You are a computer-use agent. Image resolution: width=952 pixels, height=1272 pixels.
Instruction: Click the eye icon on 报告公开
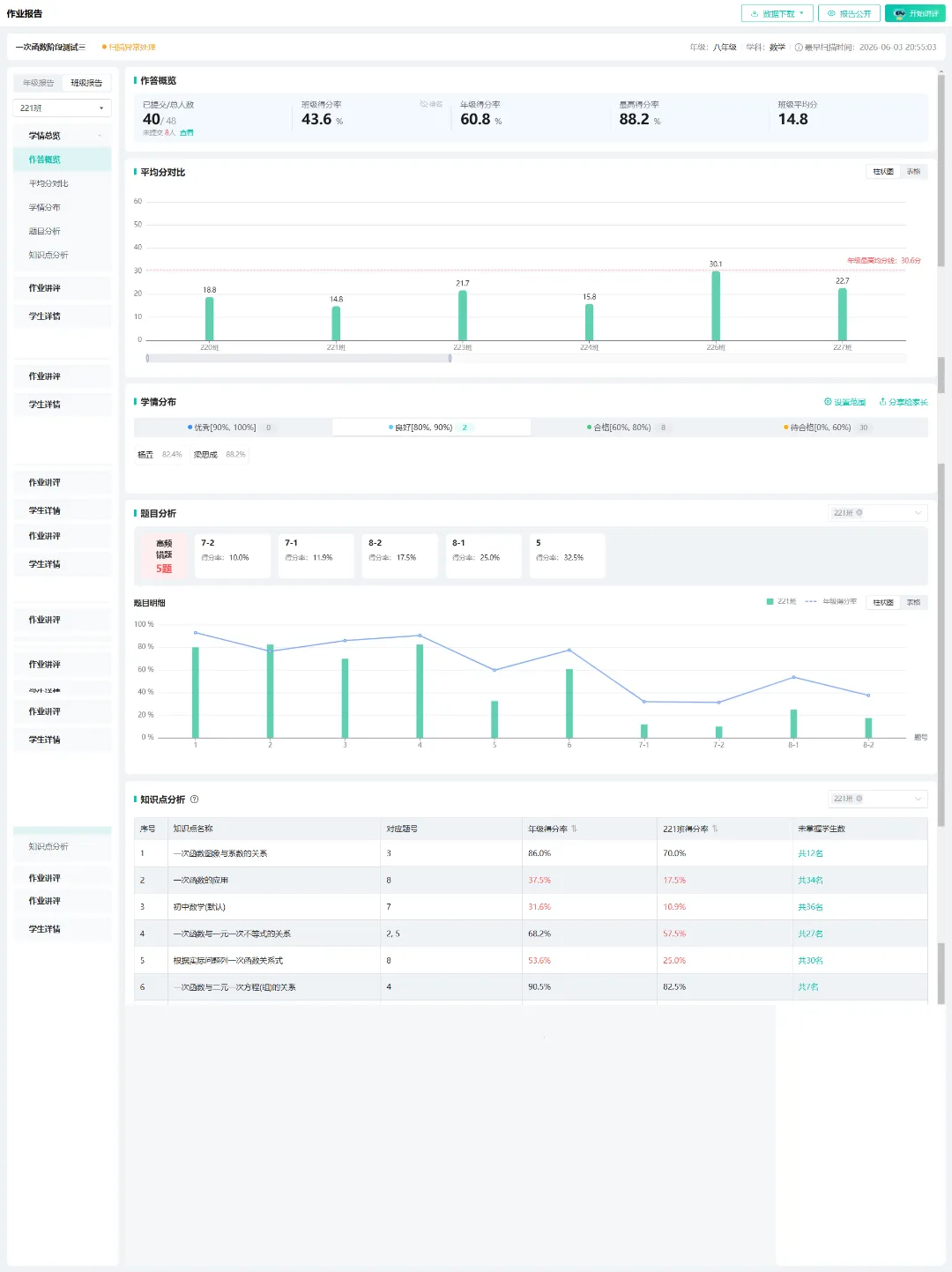click(x=831, y=13)
